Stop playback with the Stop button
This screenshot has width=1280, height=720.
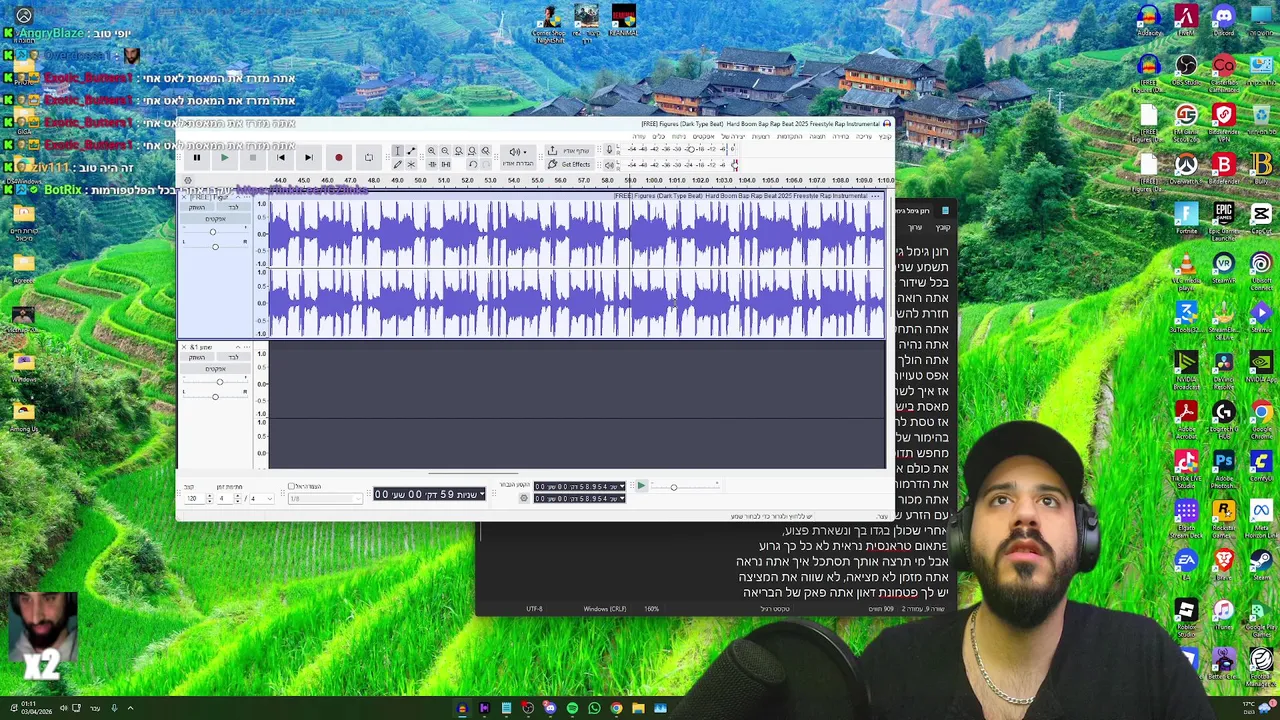[x=253, y=157]
